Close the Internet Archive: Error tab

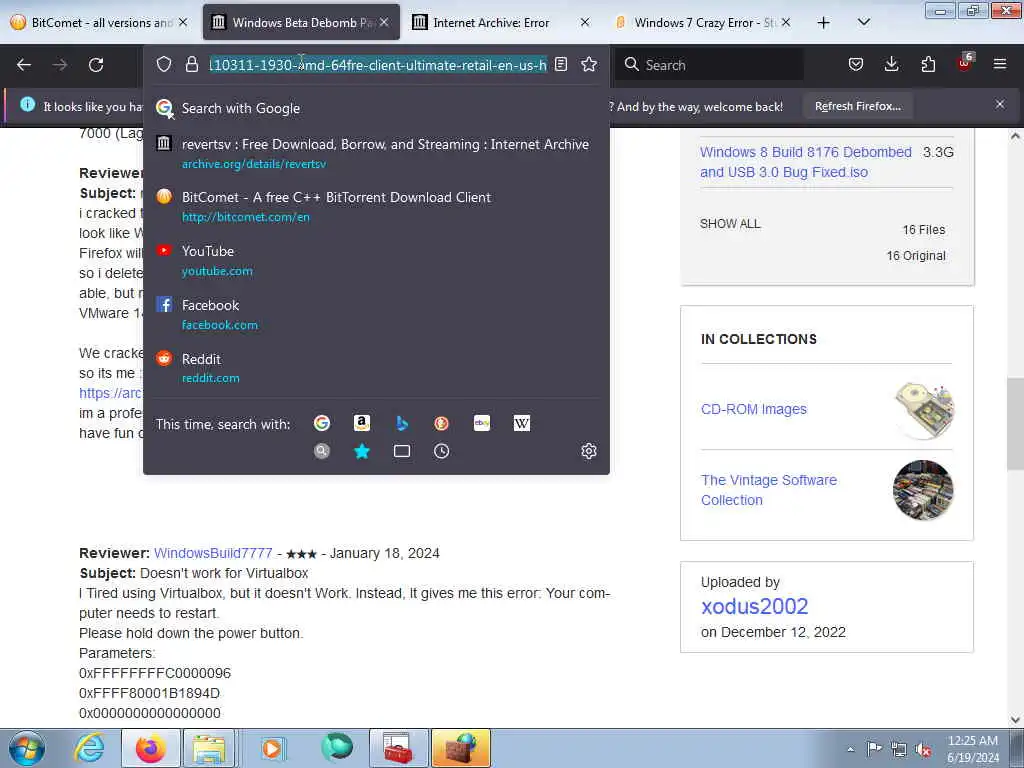tap(585, 22)
